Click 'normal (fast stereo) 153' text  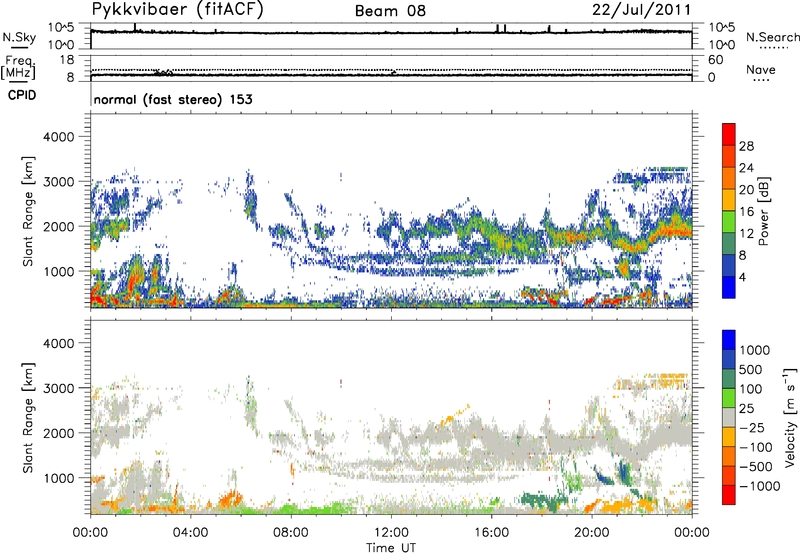click(173, 99)
